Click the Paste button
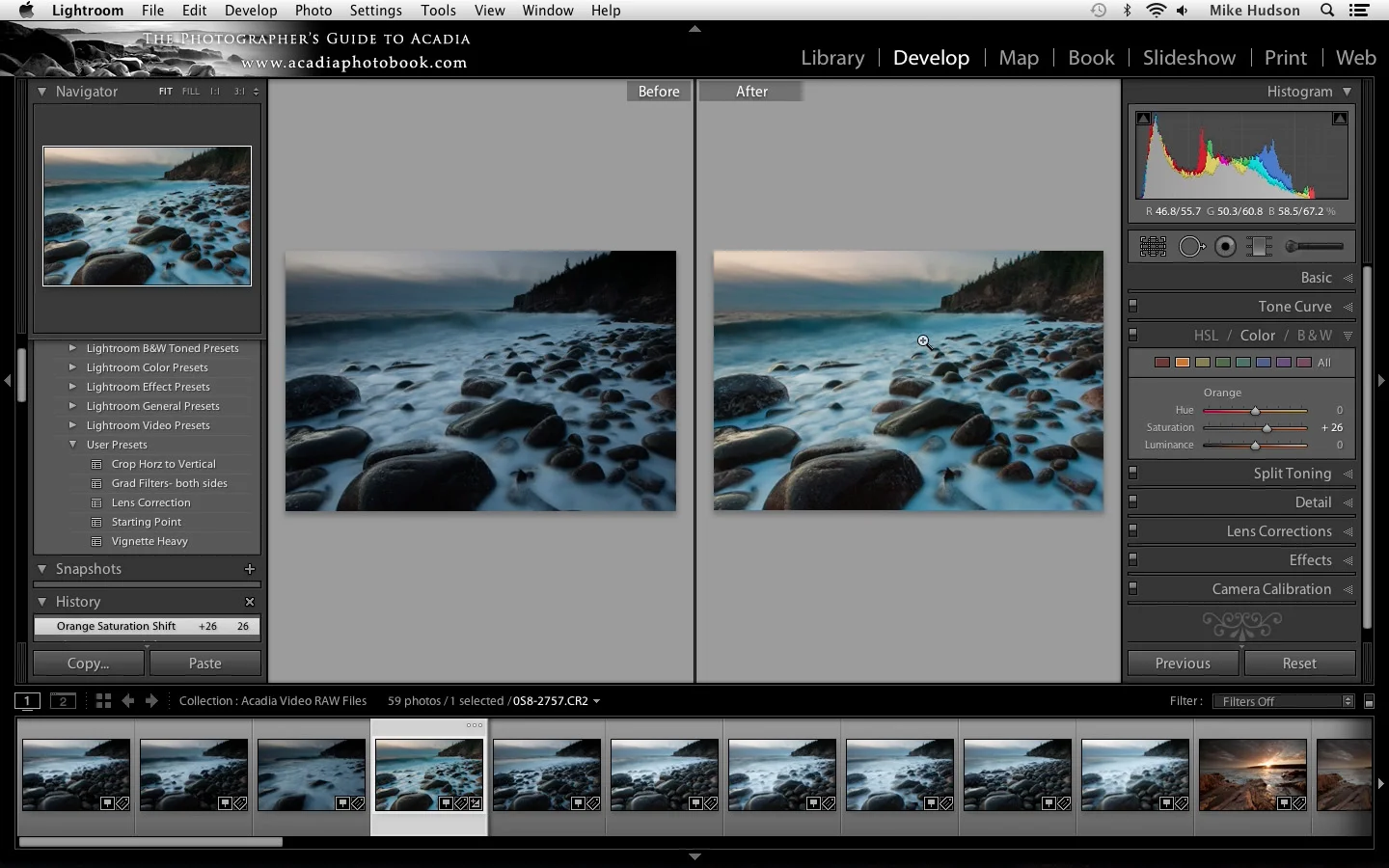The width and height of the screenshot is (1389, 868). (205, 664)
